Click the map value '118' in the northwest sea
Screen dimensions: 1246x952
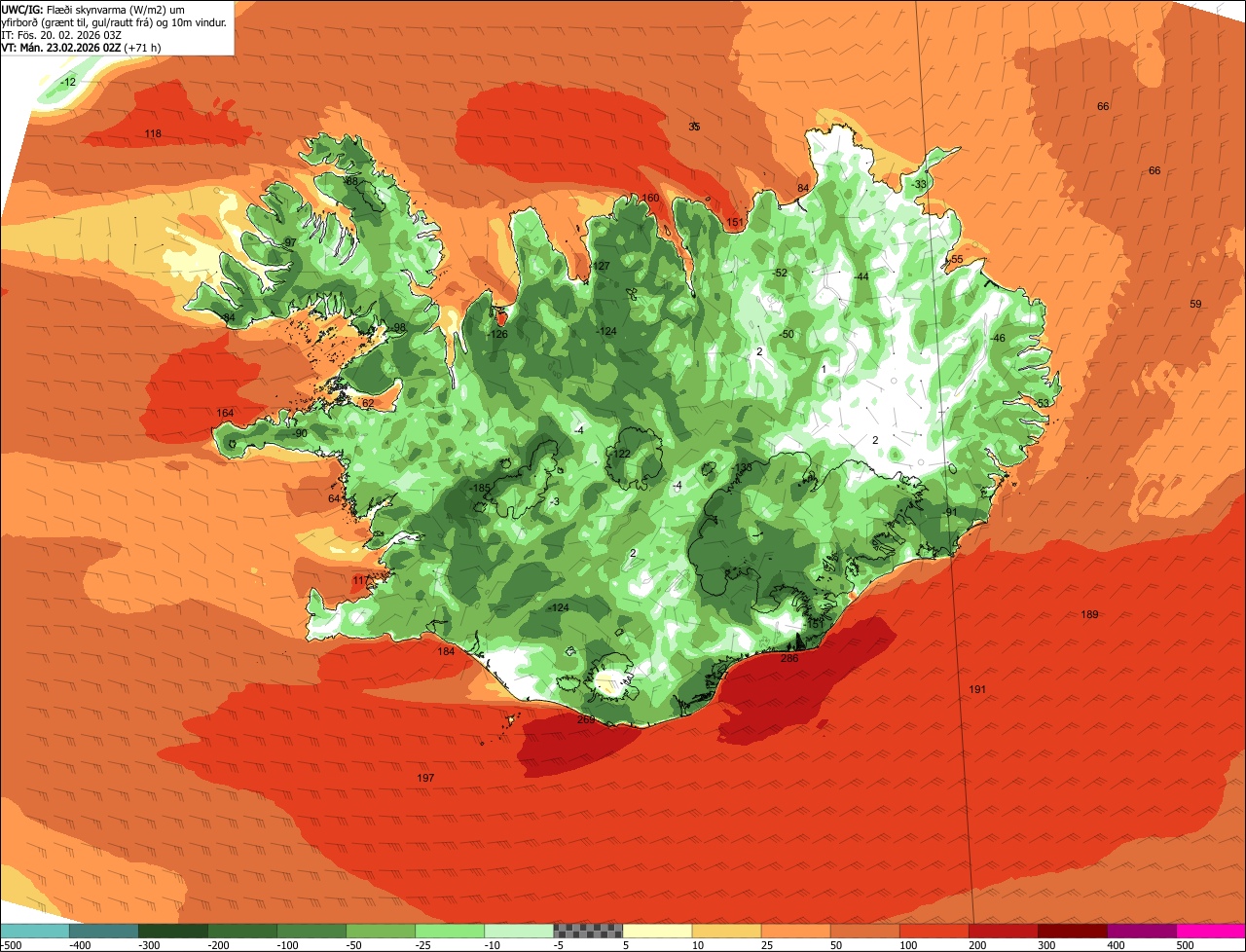pos(153,134)
